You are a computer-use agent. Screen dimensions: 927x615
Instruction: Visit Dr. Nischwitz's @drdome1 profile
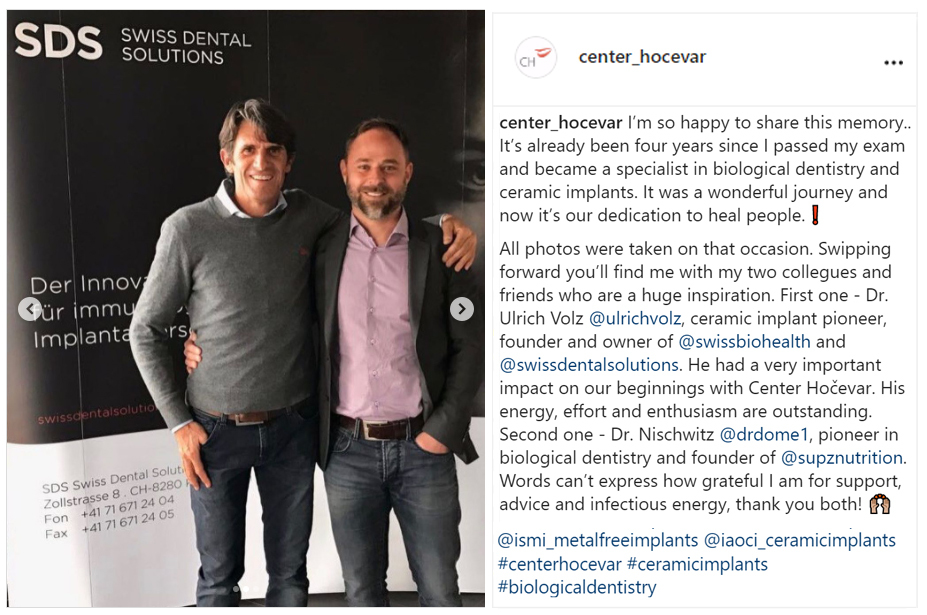[x=764, y=435]
